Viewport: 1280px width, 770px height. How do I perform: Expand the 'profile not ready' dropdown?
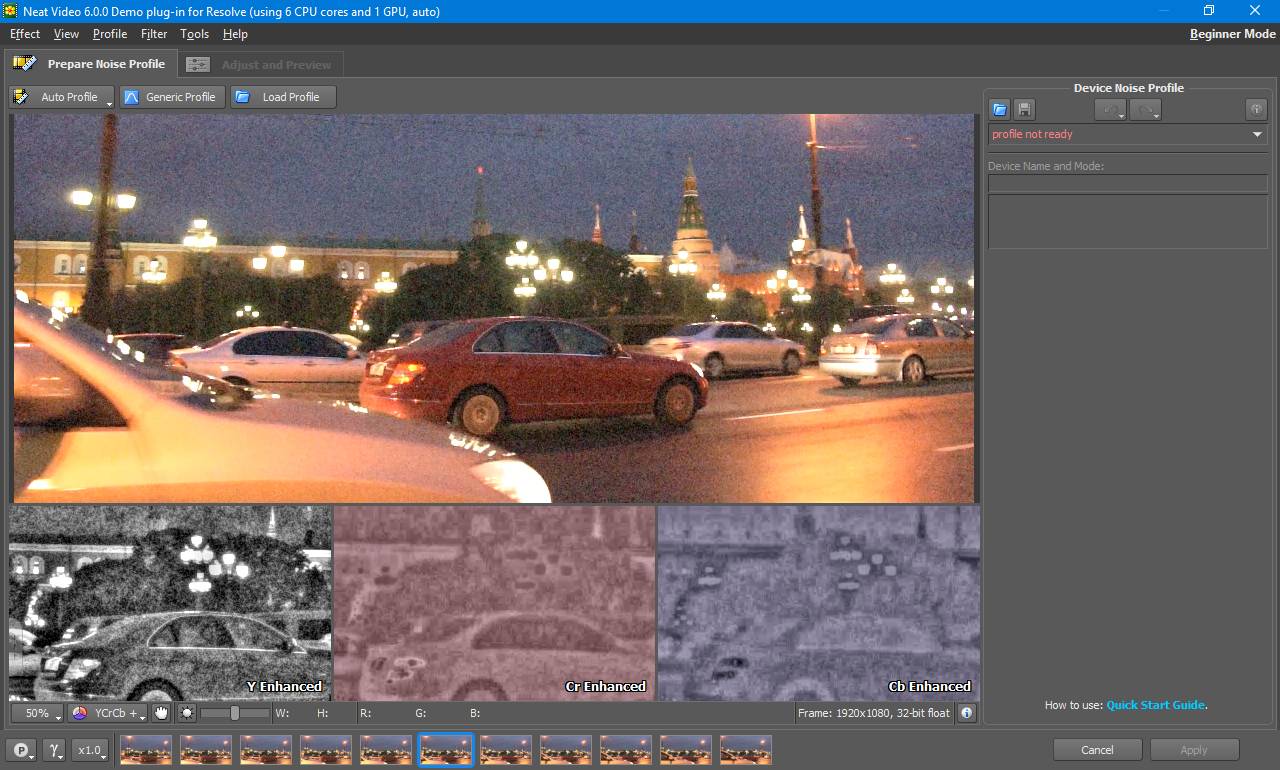point(1128,134)
